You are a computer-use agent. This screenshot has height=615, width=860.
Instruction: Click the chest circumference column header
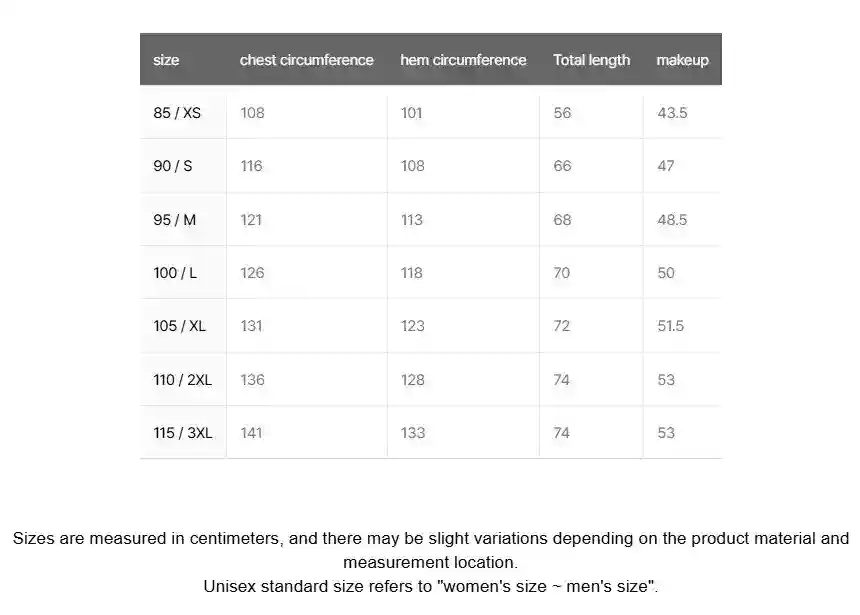pos(307,60)
